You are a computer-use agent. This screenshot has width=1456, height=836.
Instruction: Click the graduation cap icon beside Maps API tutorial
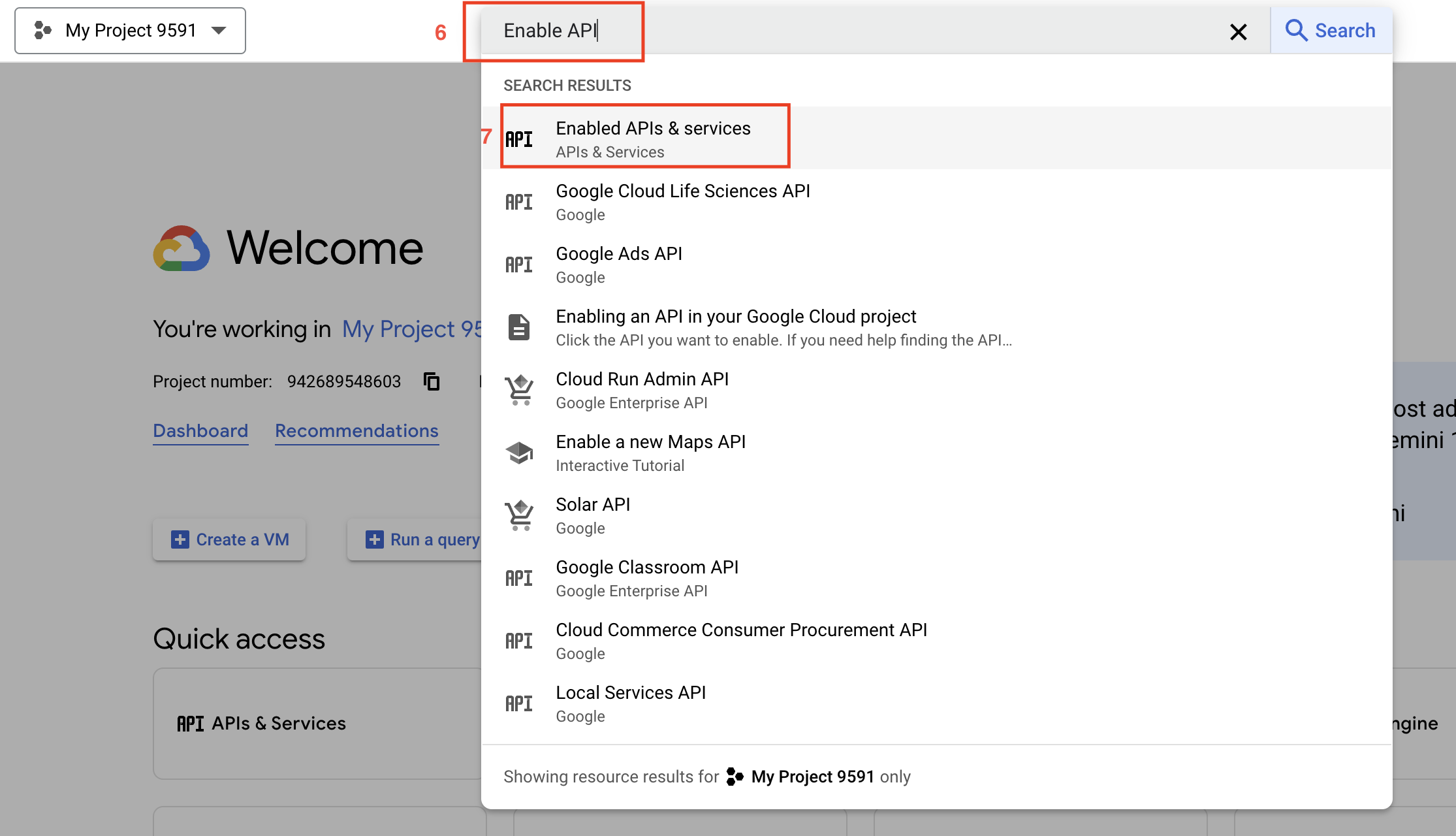(519, 453)
